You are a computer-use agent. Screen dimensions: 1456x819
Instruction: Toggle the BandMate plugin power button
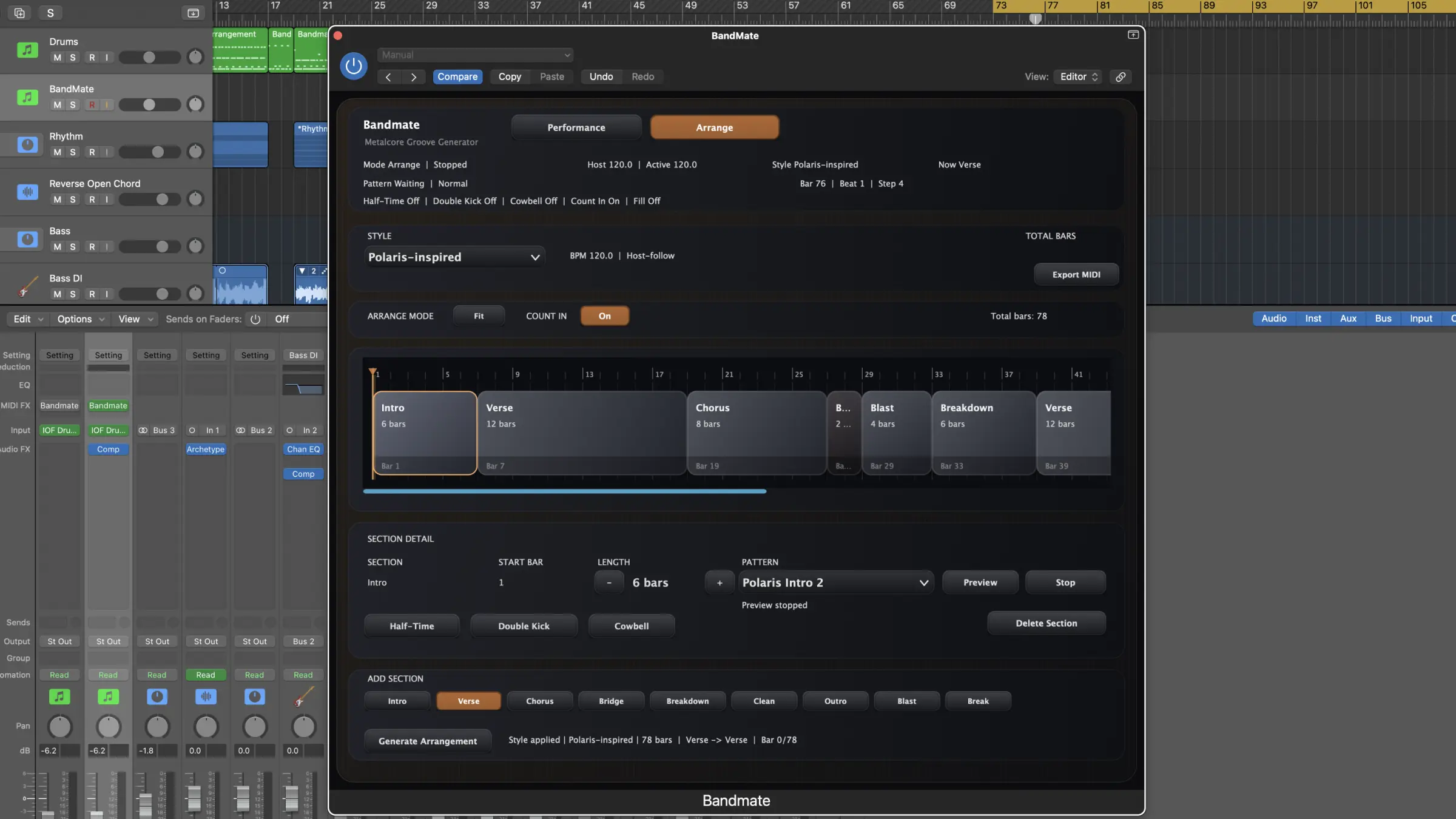(x=354, y=66)
